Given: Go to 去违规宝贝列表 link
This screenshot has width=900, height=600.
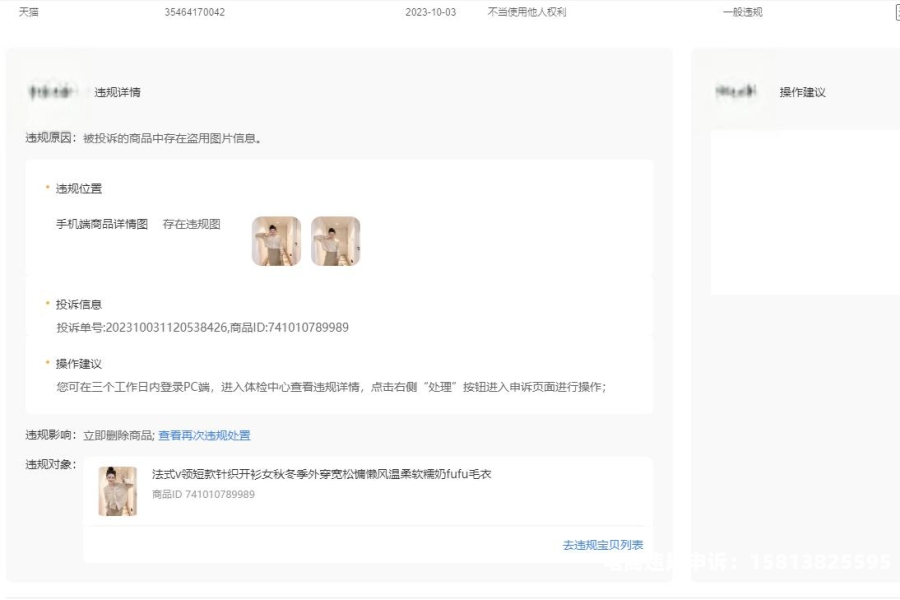Looking at the screenshot, I should tap(603, 545).
